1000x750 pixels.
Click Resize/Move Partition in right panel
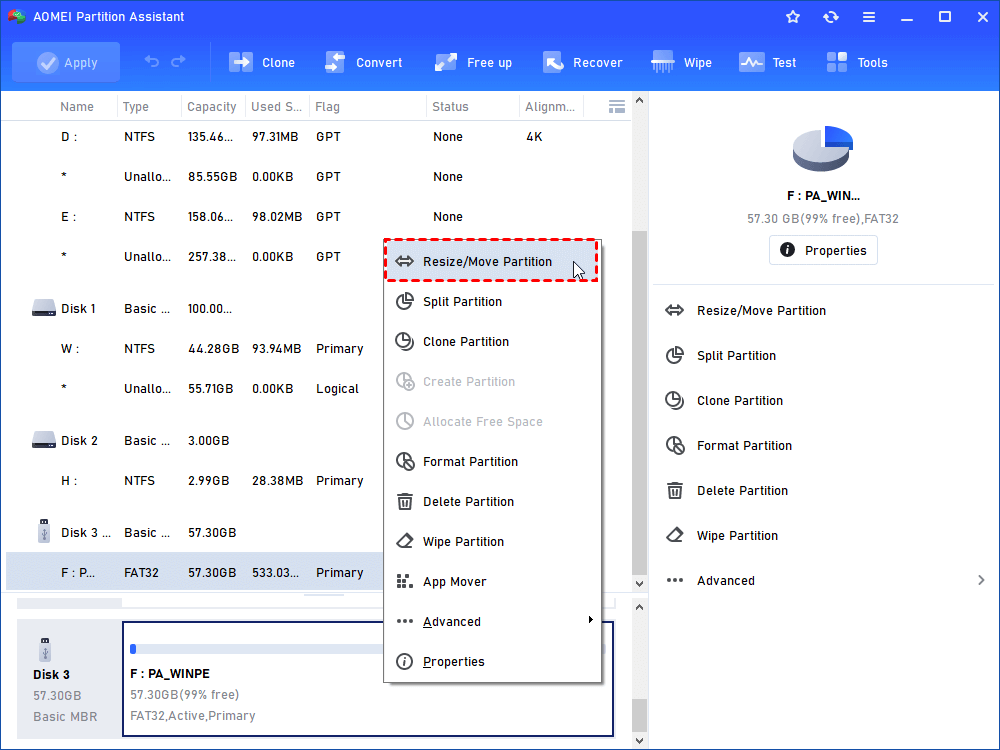tap(746, 311)
